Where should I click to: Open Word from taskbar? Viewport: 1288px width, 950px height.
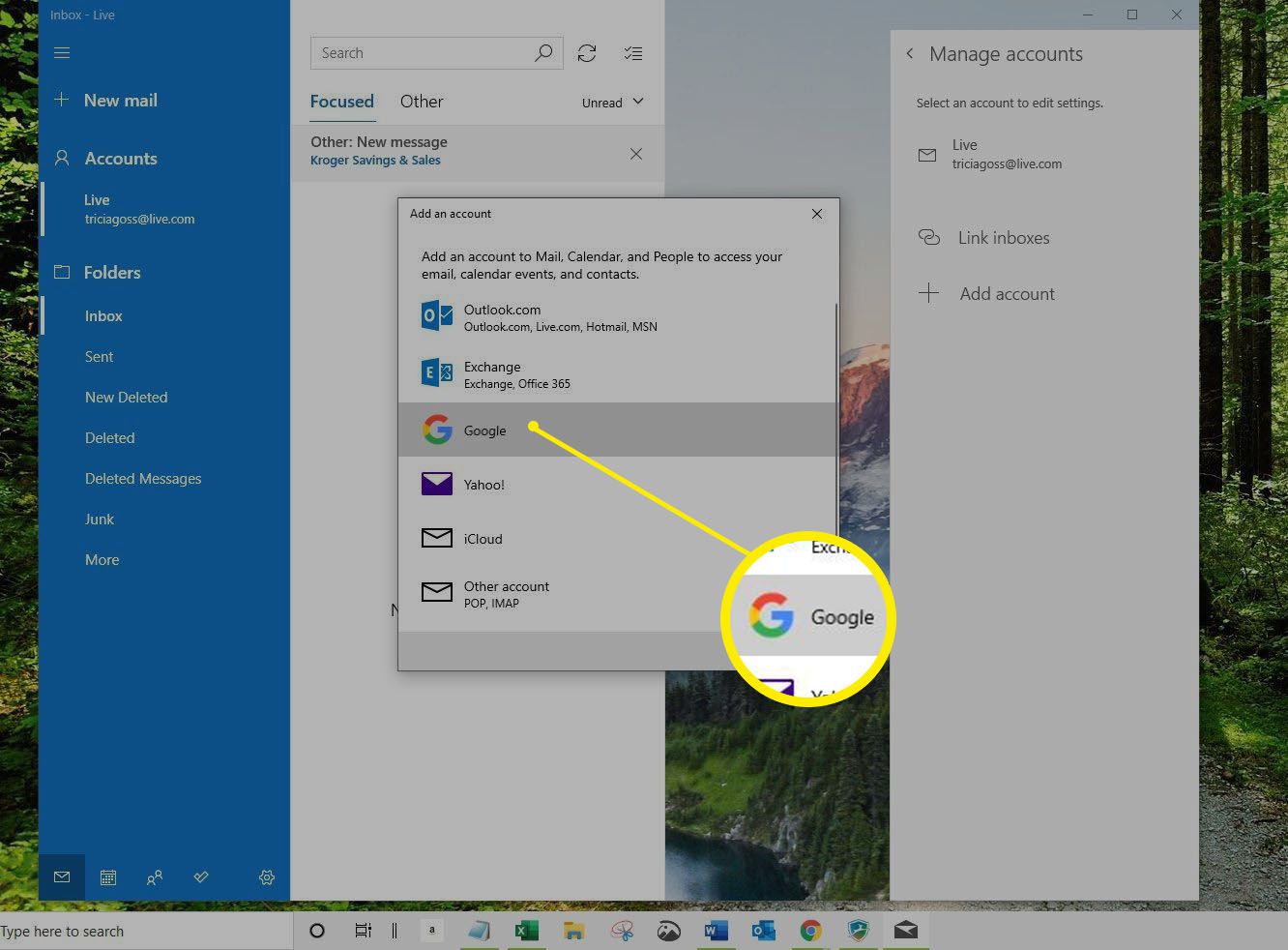[x=716, y=932]
